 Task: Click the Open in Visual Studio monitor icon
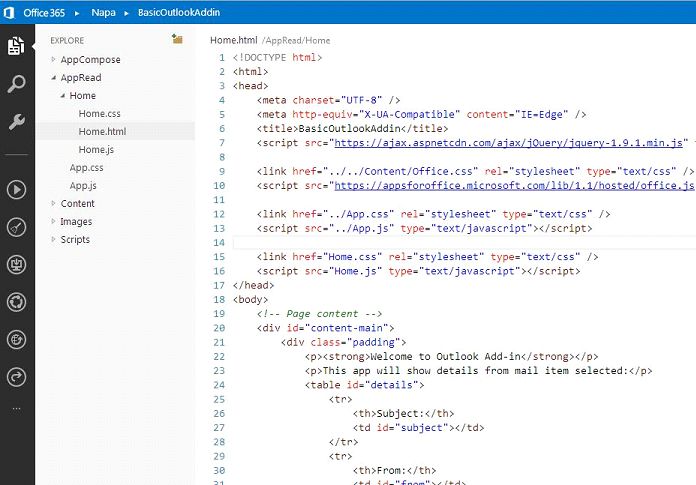(16, 265)
